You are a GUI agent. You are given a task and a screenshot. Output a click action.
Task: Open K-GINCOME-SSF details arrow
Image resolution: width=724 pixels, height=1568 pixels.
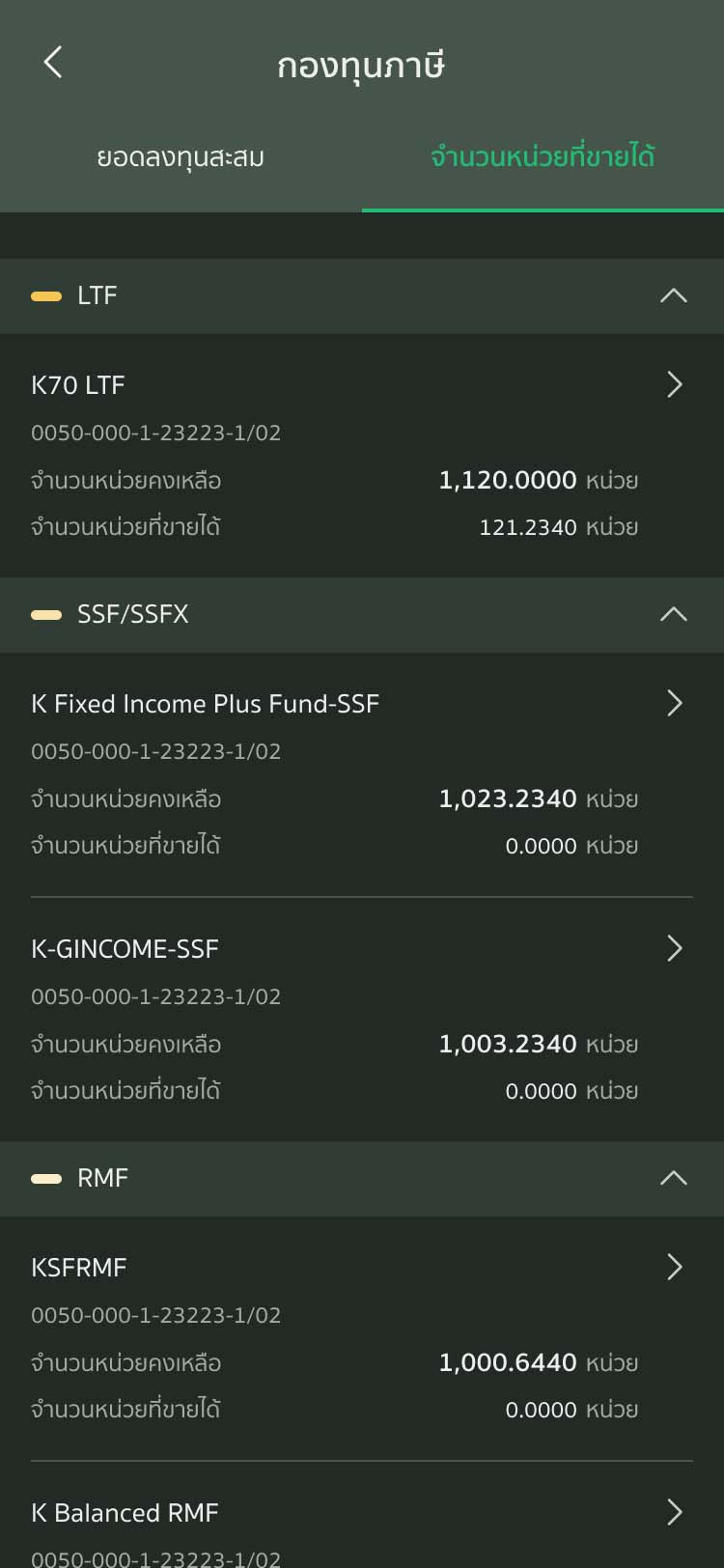[675, 949]
